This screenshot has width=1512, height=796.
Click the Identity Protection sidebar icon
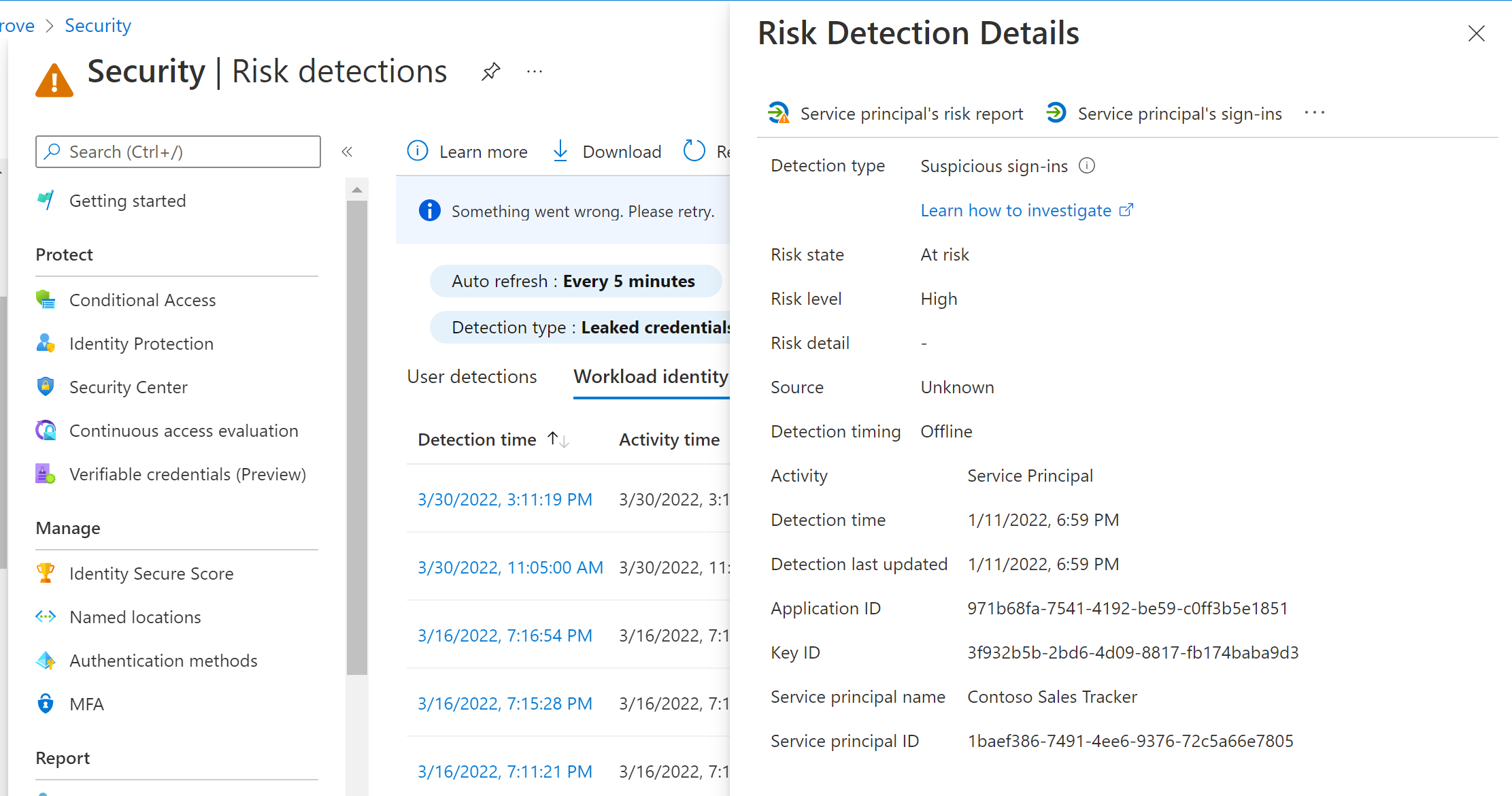tap(46, 343)
